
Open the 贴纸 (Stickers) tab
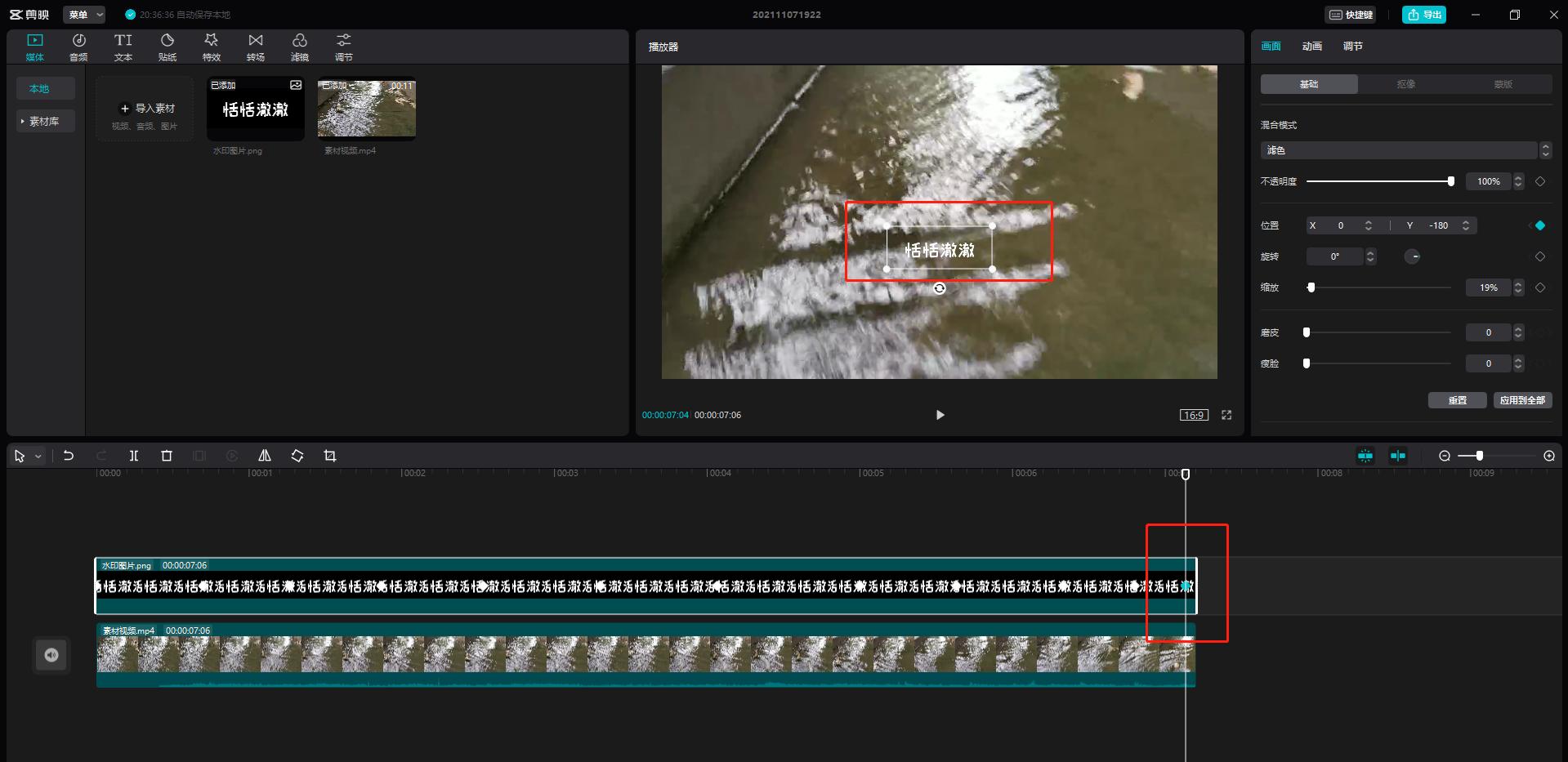pyautogui.click(x=168, y=47)
